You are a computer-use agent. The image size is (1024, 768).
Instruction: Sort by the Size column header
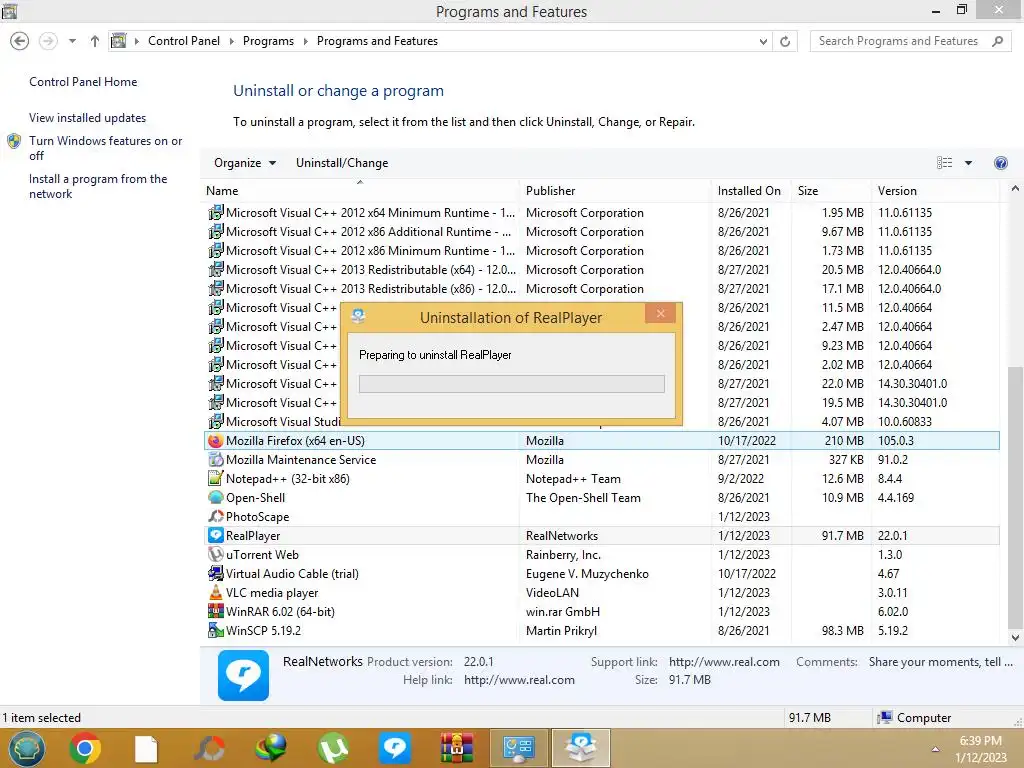[830, 191]
